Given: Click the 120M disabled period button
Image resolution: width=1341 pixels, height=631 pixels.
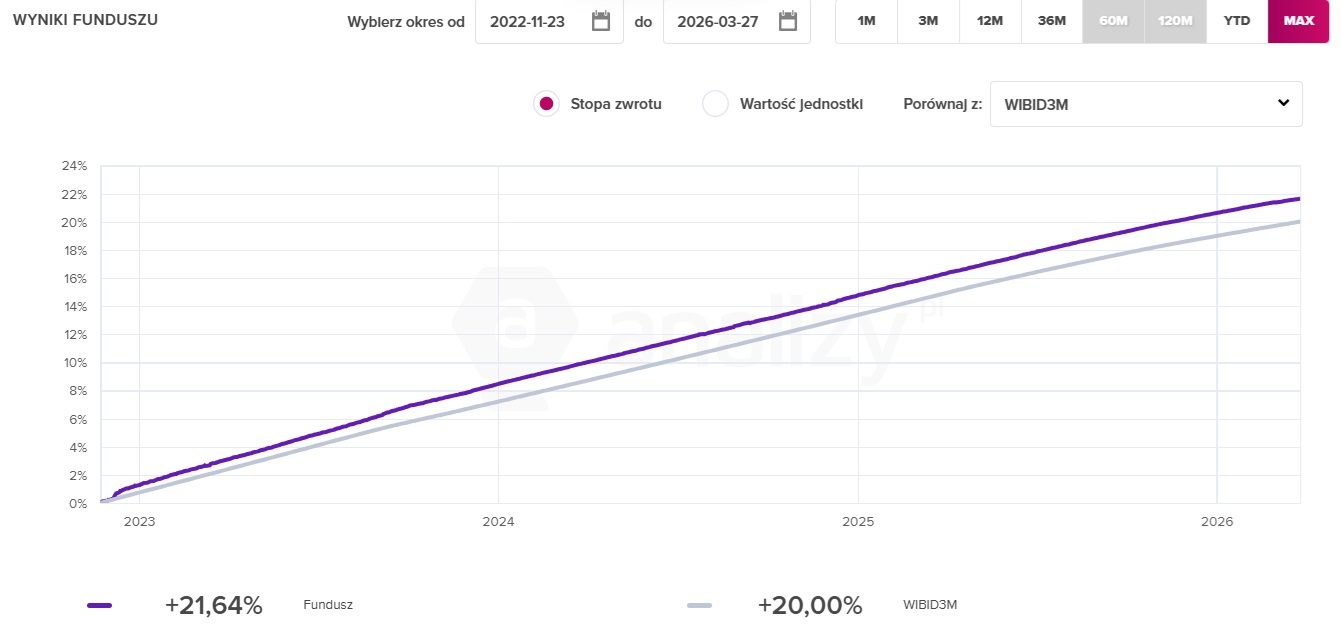Looking at the screenshot, I should 1175,21.
